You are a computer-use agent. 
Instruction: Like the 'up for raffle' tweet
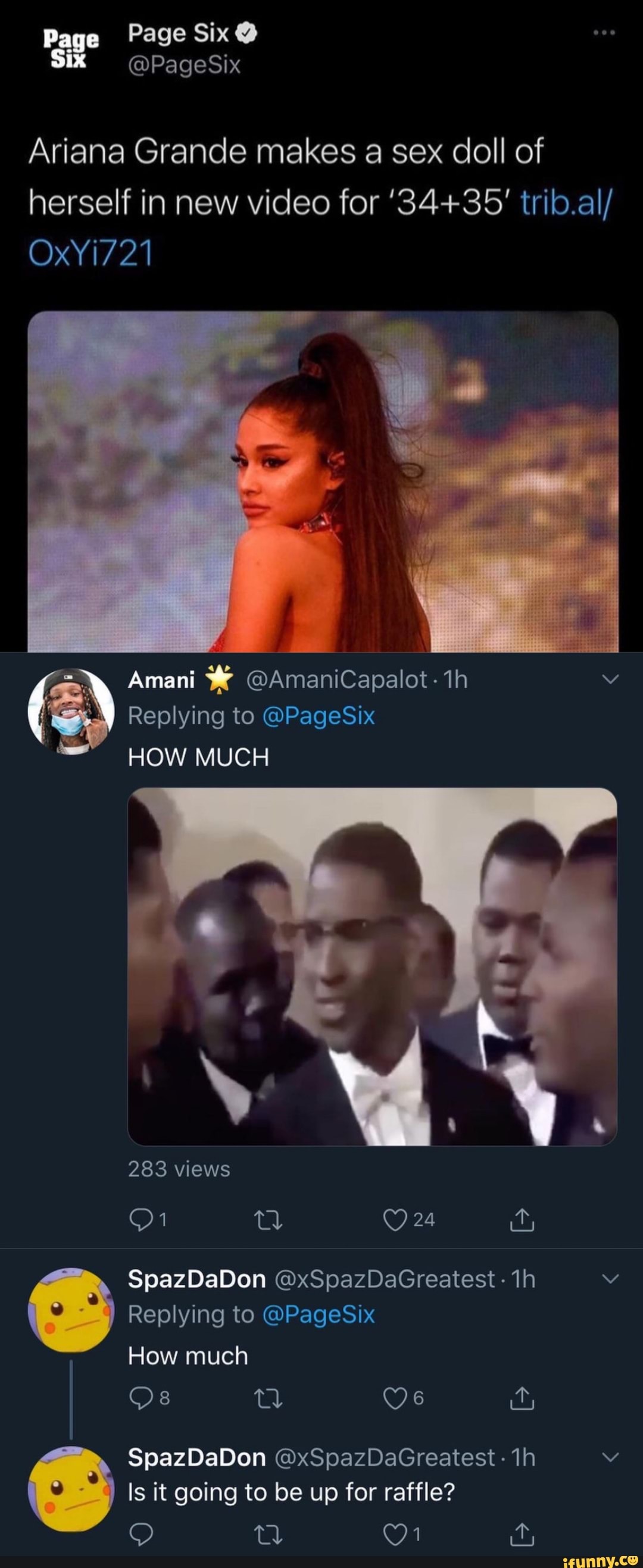[x=395, y=1535]
